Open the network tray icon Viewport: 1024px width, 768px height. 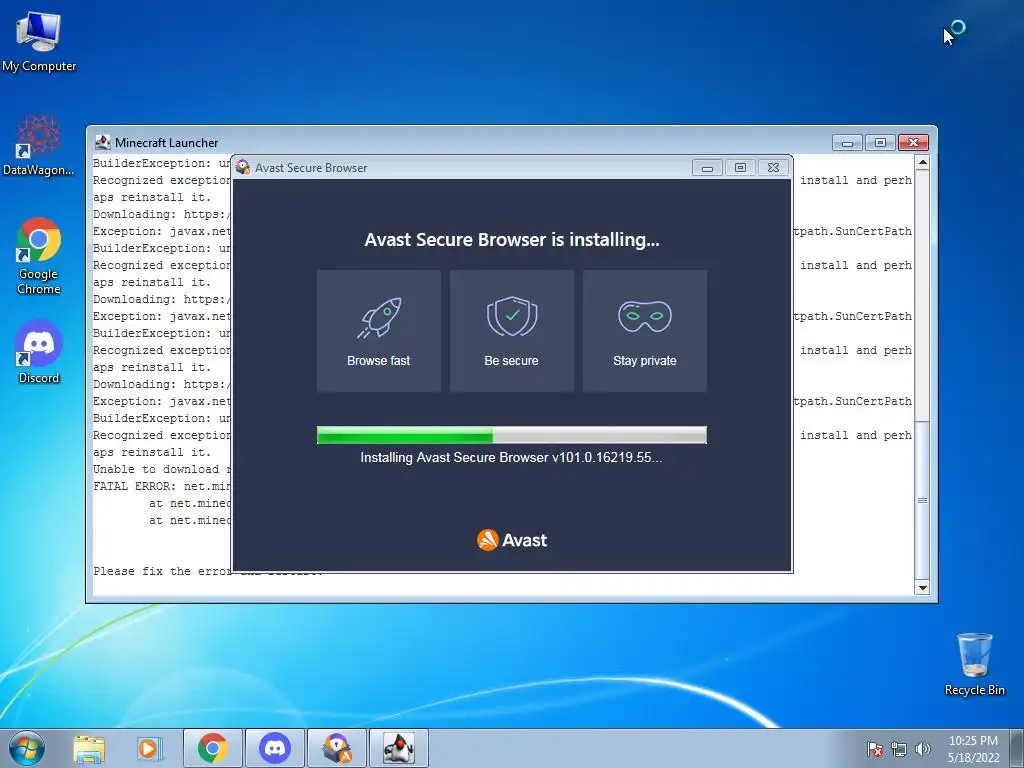coord(899,749)
